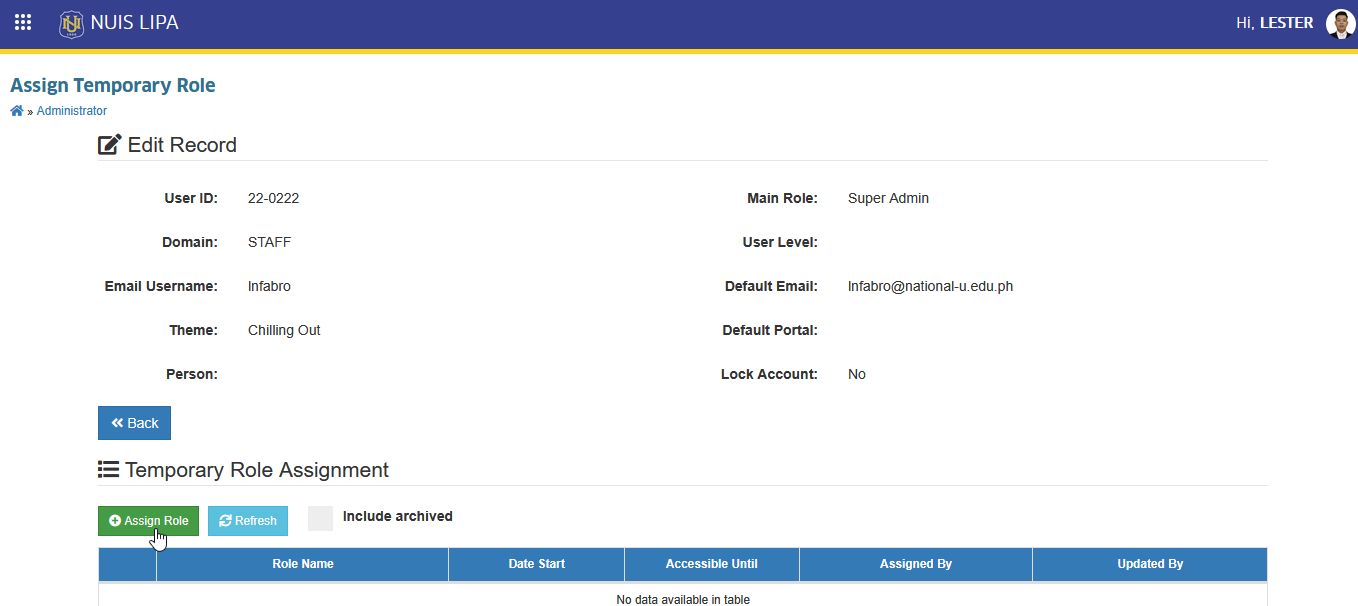Click the NUIS LIPA shield logo
The height and width of the screenshot is (606, 1358).
tap(71, 23)
